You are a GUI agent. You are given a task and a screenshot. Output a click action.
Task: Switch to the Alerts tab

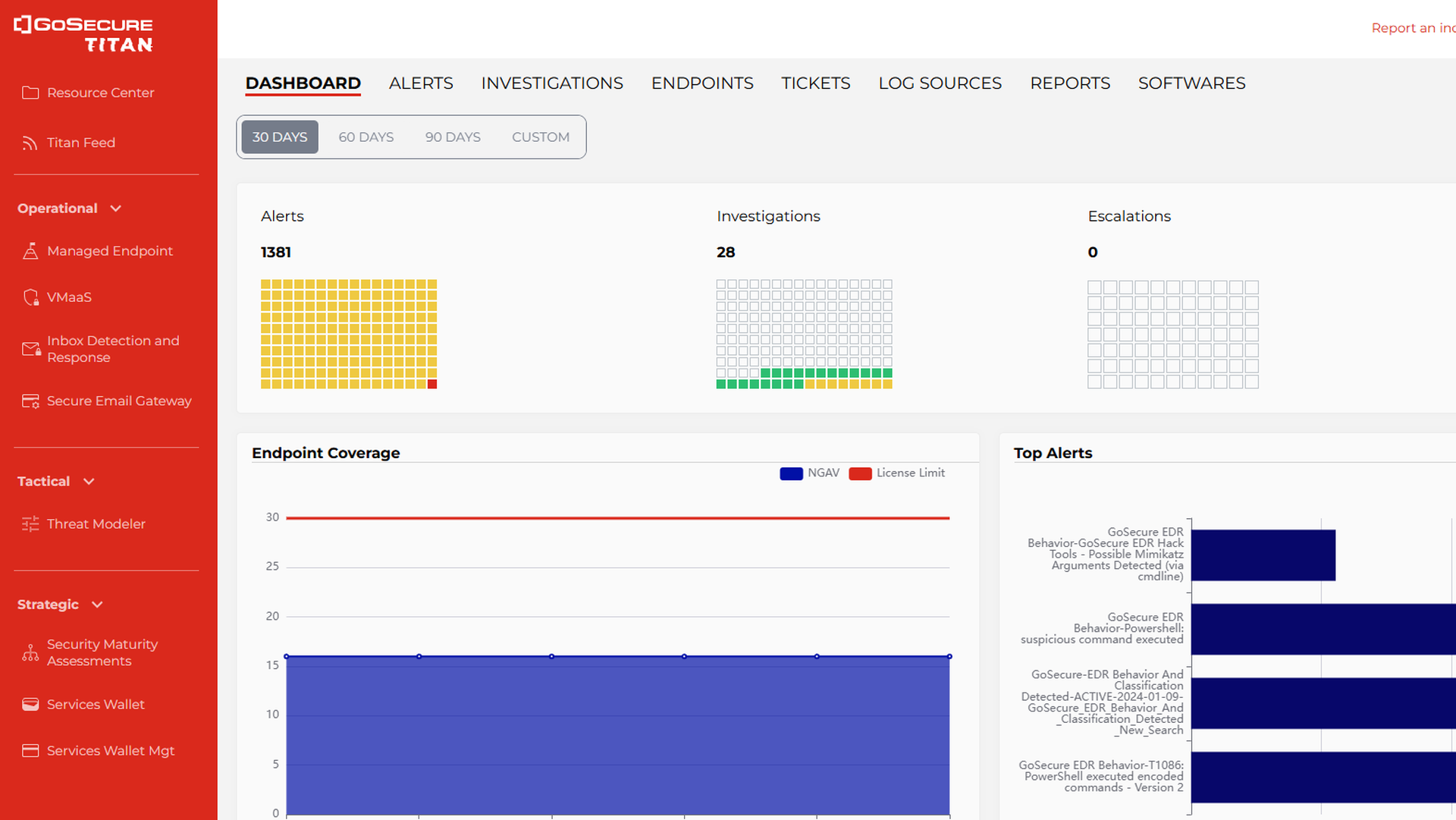click(x=421, y=83)
